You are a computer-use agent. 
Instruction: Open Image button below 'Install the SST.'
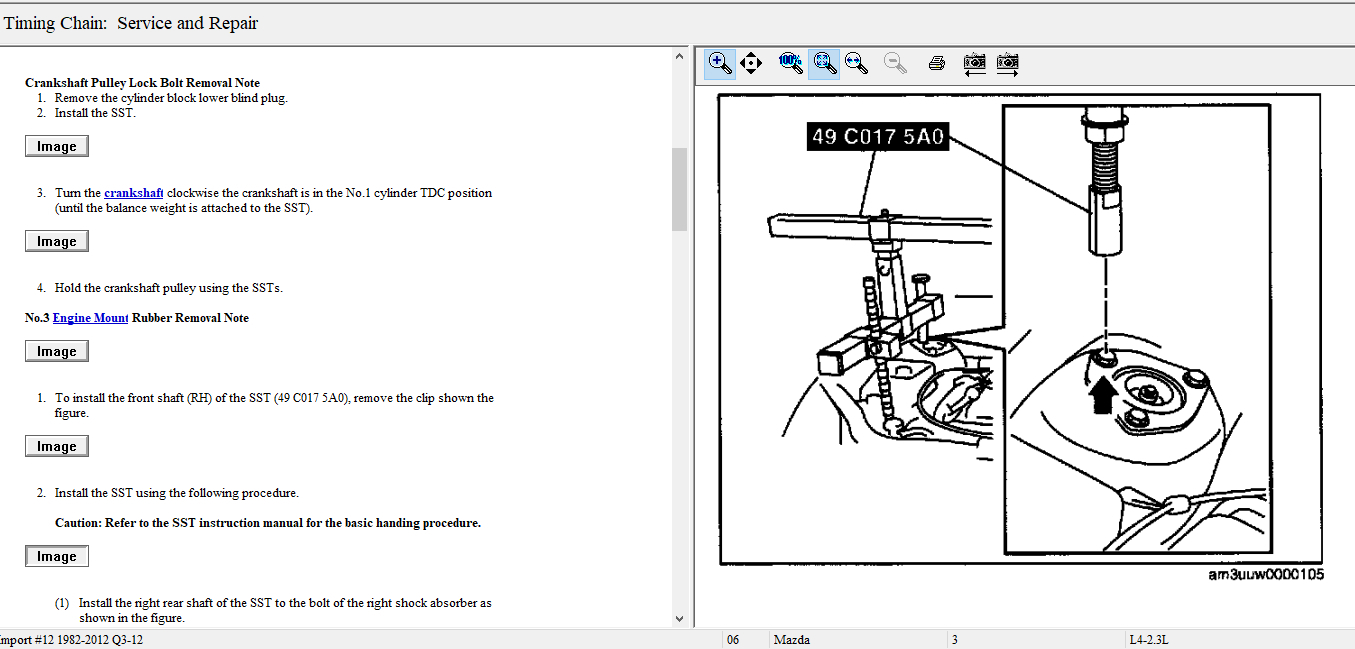[57, 147]
